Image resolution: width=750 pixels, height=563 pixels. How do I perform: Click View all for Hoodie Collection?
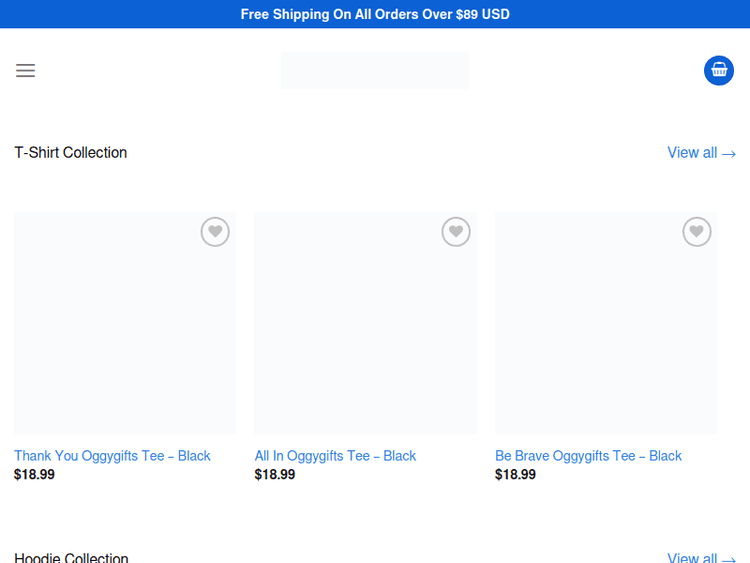click(x=701, y=558)
